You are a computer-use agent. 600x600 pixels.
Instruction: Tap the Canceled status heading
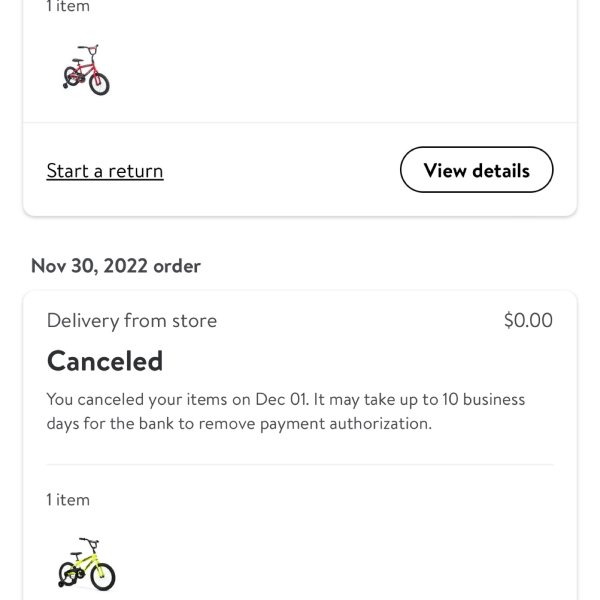click(105, 360)
